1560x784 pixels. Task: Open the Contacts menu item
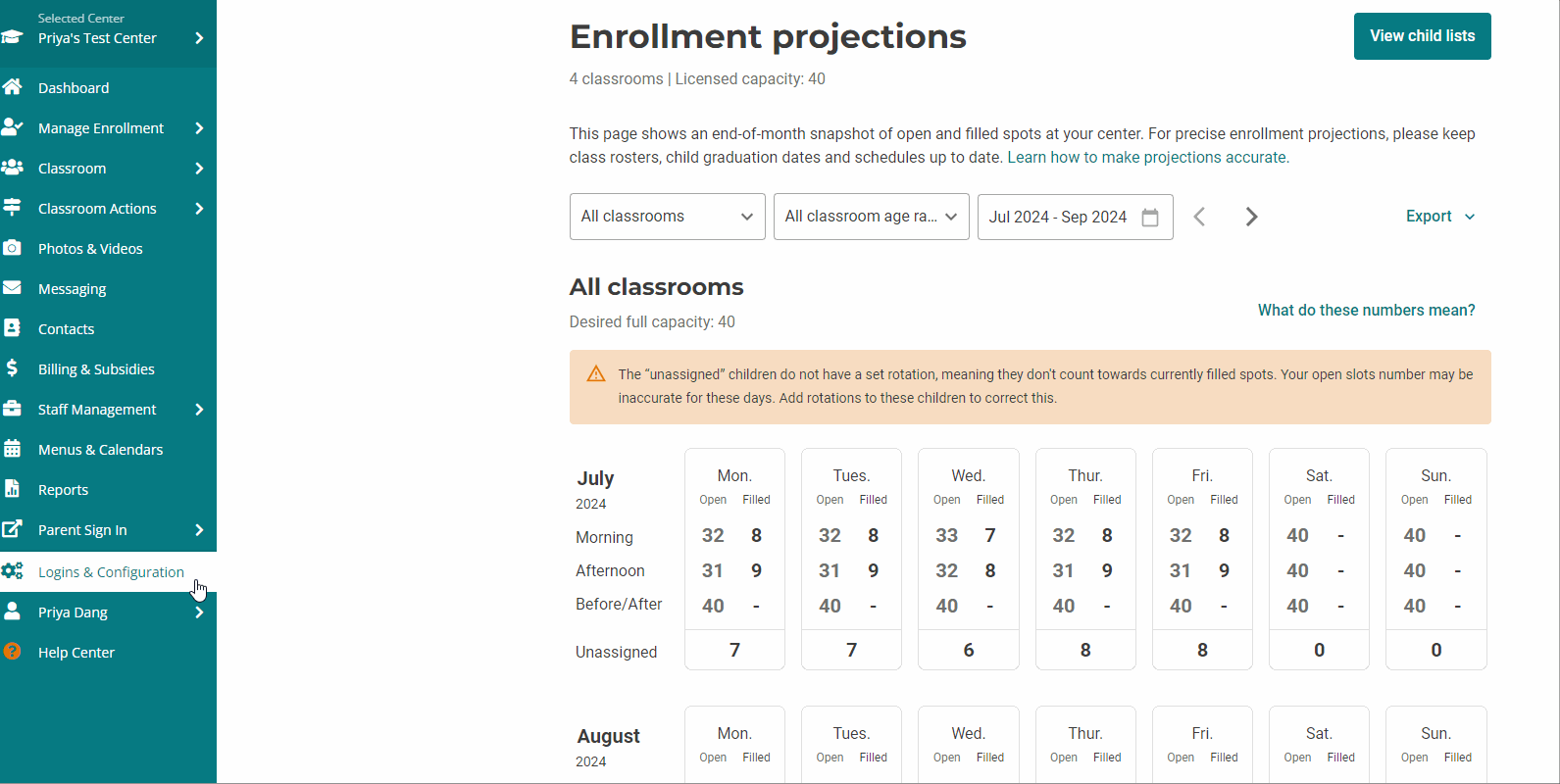(67, 329)
